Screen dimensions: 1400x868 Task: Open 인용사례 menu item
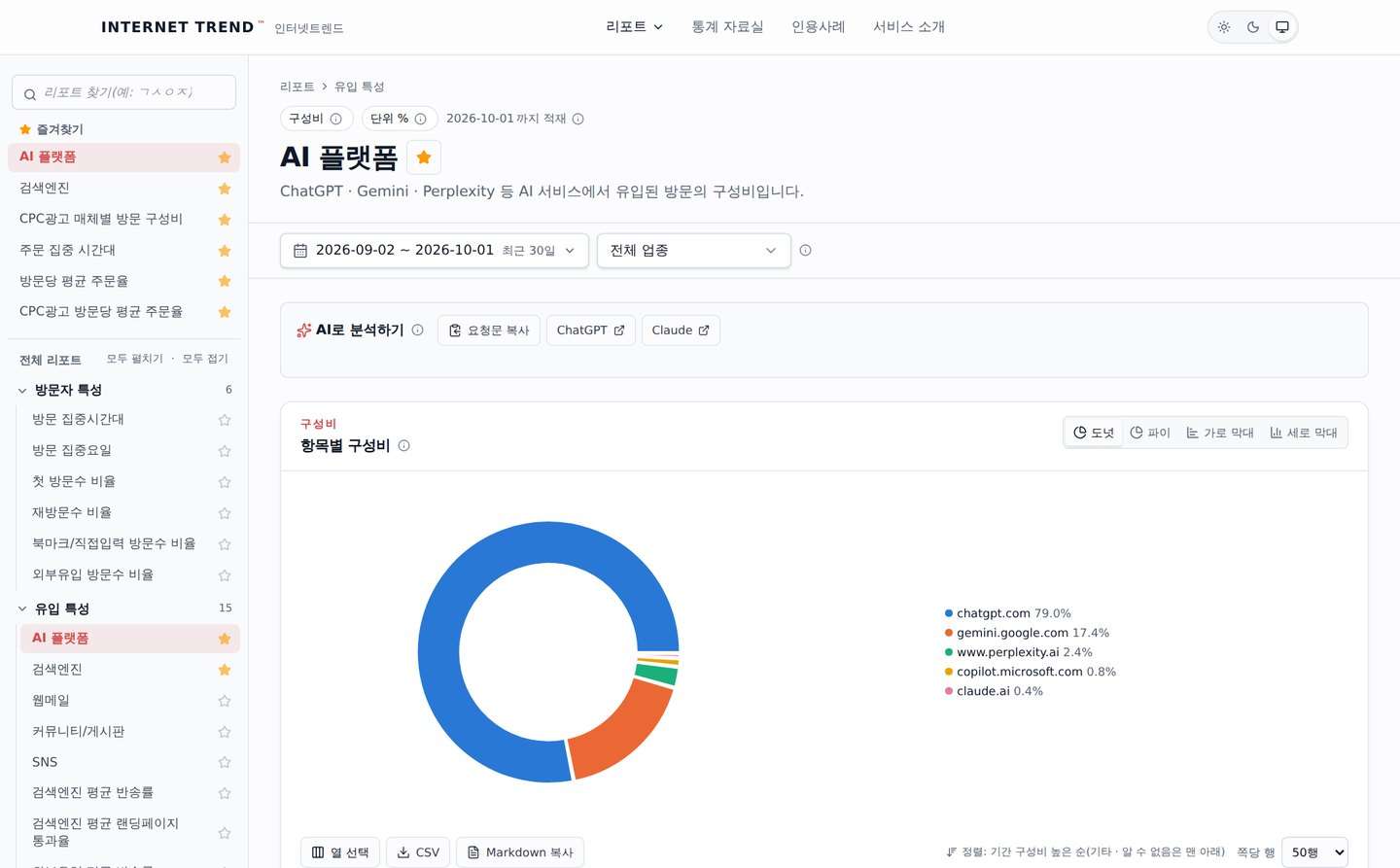click(x=818, y=27)
